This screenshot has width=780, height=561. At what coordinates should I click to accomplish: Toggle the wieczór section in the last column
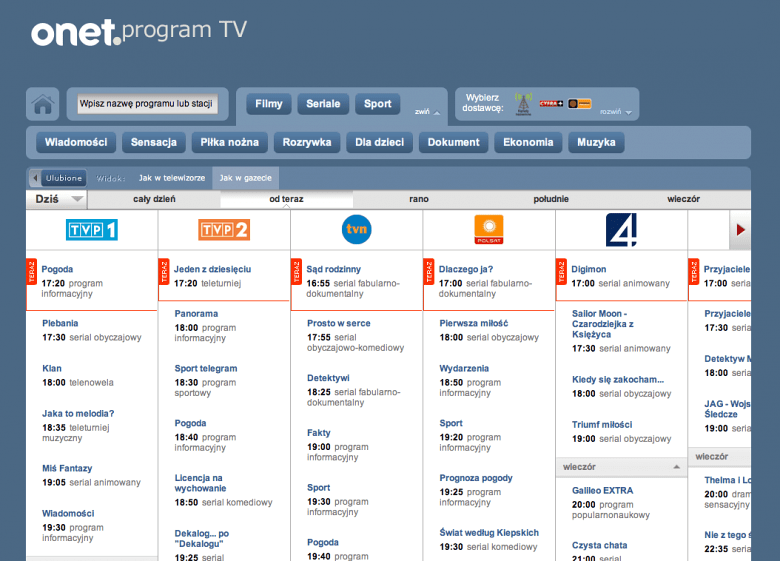click(x=719, y=457)
